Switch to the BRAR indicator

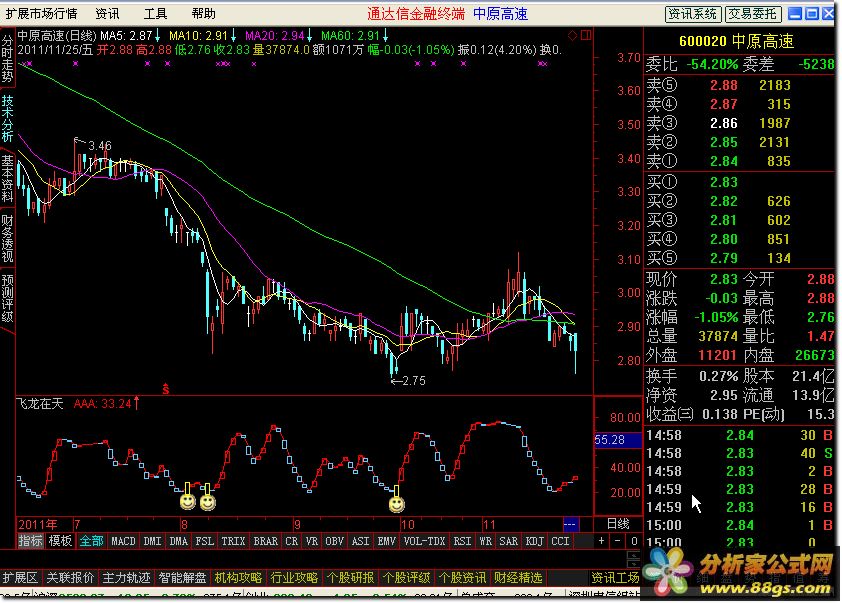266,541
